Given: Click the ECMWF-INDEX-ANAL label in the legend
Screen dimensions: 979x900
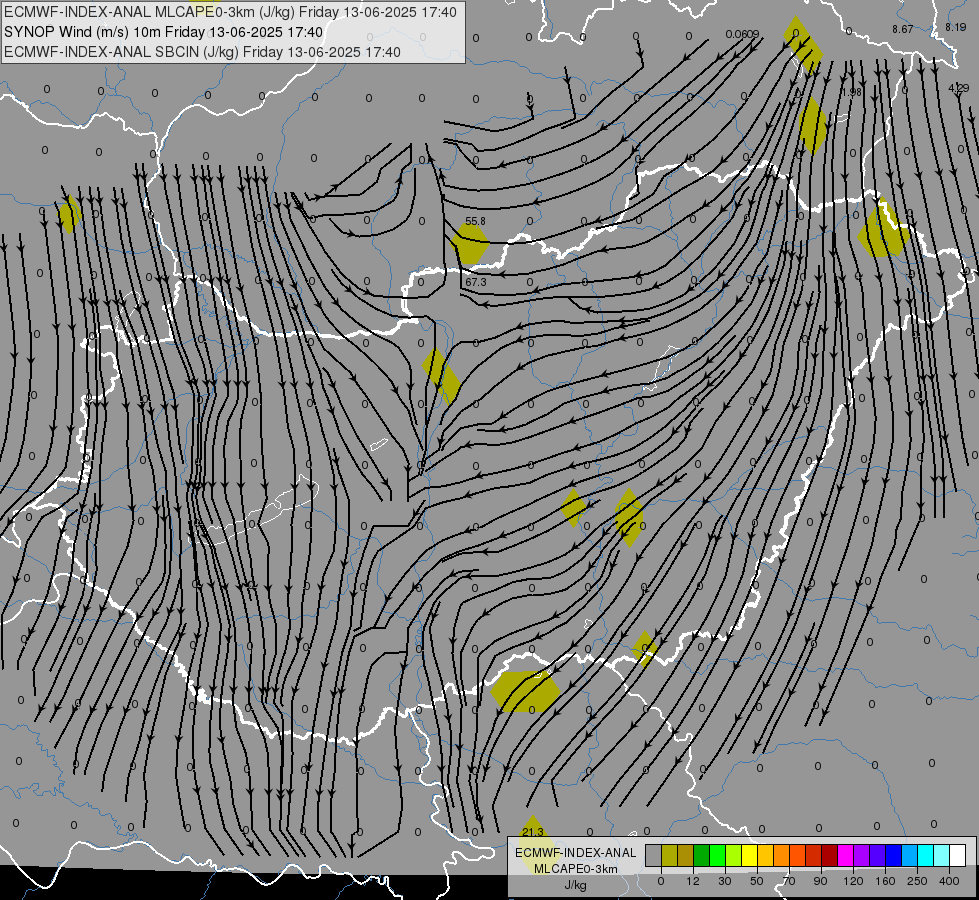Looking at the screenshot, I should point(576,853).
